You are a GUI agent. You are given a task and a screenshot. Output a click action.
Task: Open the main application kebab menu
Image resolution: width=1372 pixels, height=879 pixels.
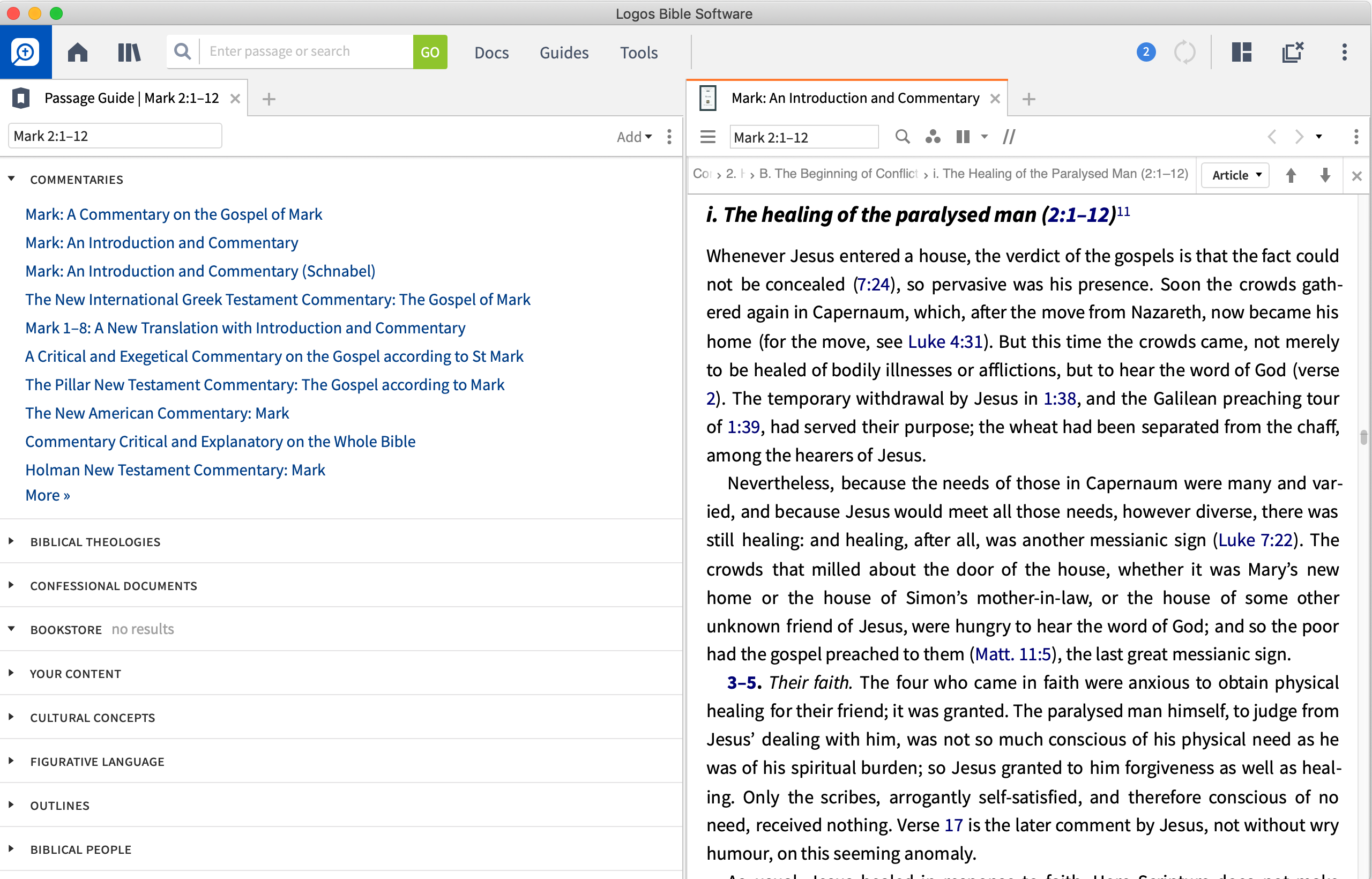1345,52
